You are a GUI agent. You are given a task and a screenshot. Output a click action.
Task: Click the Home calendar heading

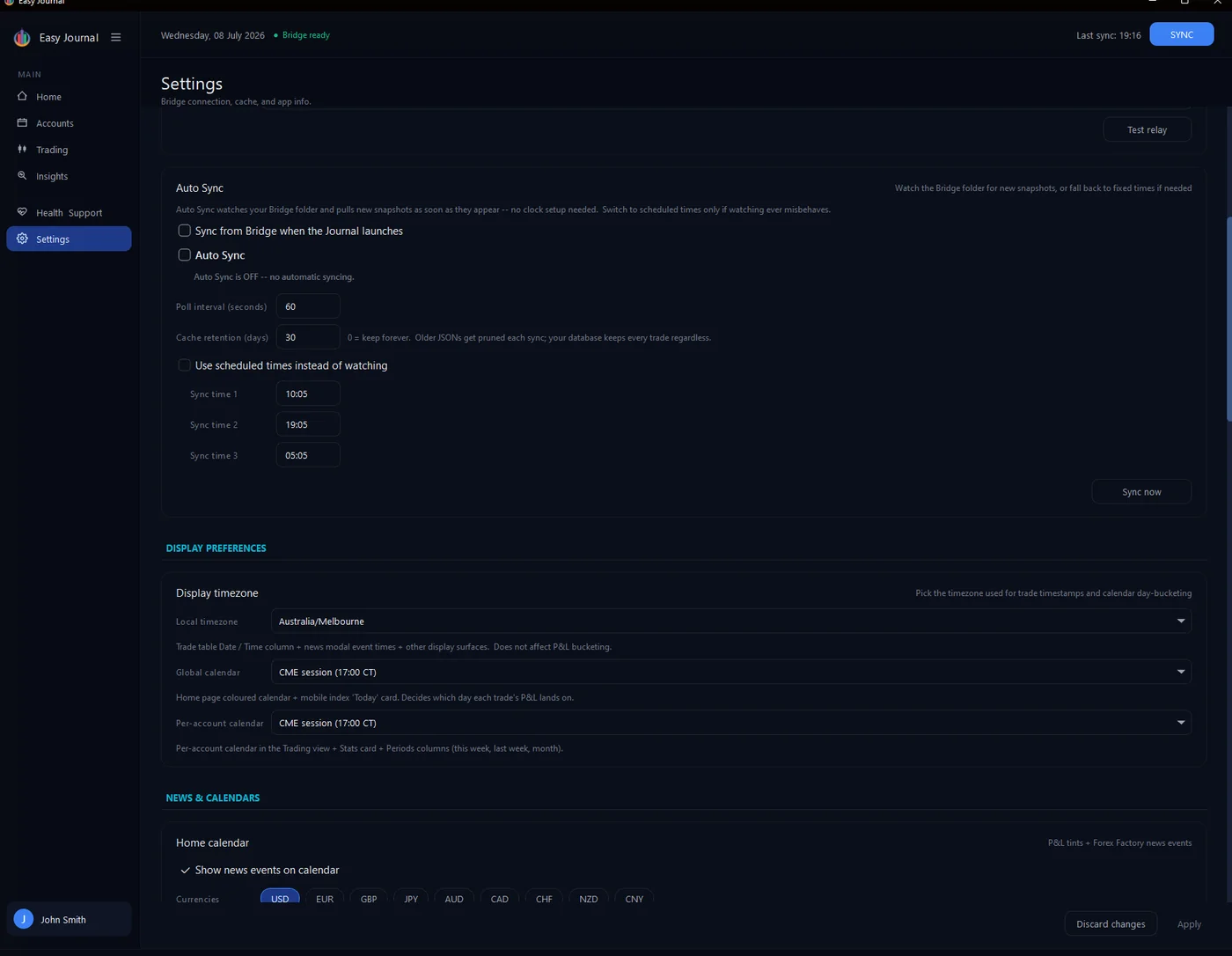pyautogui.click(x=212, y=842)
